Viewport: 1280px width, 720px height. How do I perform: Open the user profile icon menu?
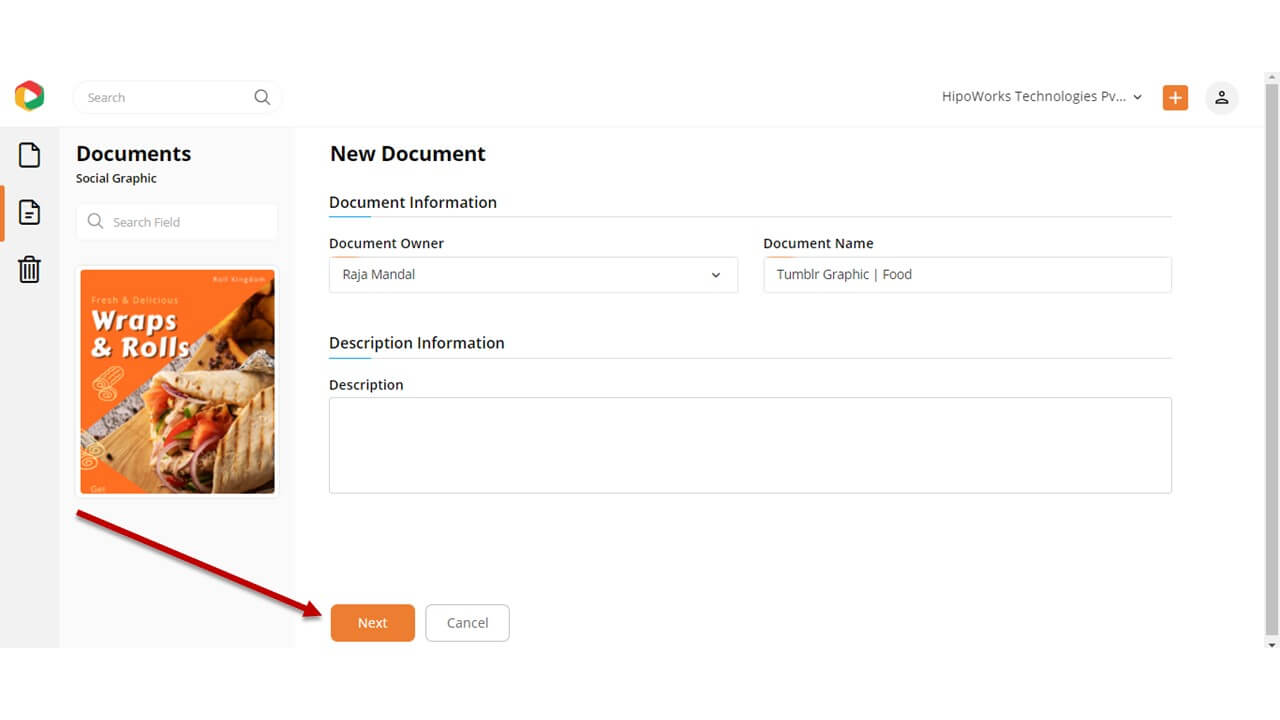(1221, 97)
